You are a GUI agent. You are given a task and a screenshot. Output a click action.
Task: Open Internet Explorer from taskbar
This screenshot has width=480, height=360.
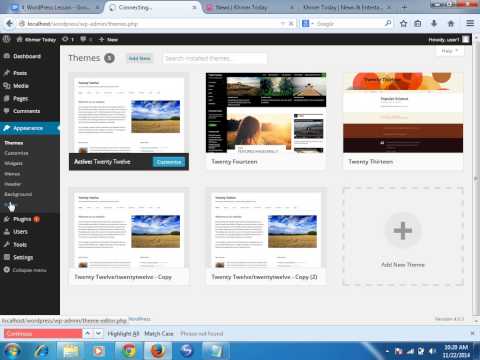[41, 351]
